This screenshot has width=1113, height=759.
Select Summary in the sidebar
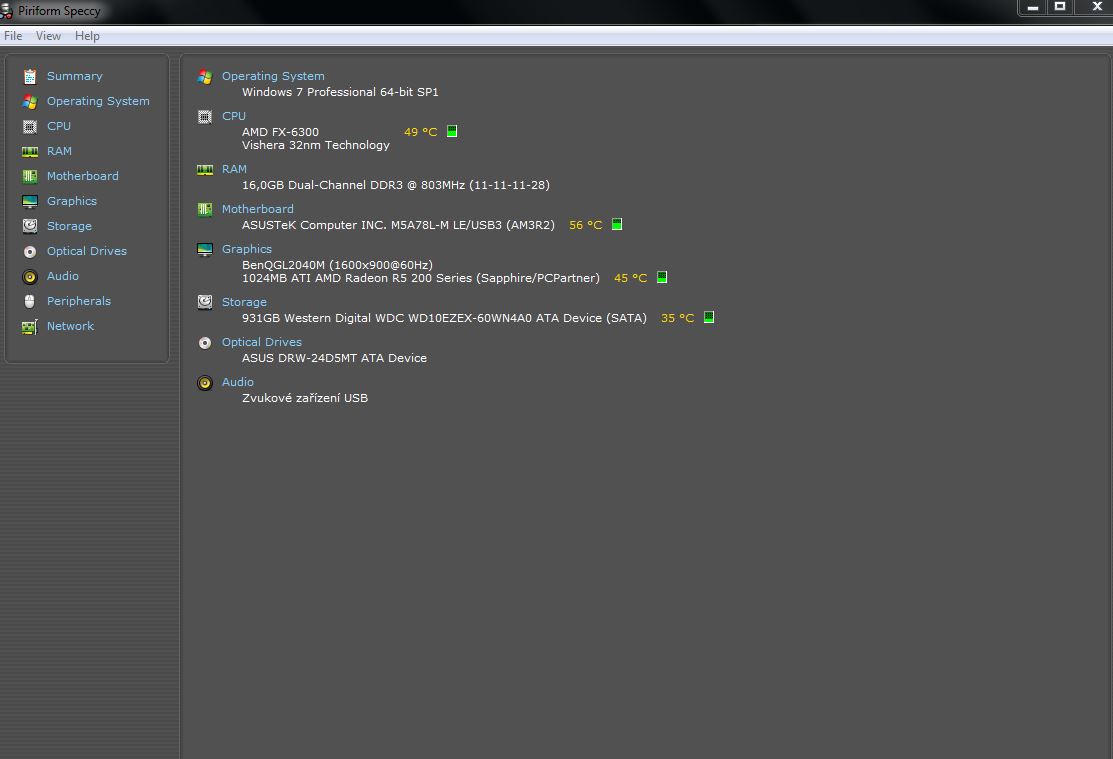[75, 76]
